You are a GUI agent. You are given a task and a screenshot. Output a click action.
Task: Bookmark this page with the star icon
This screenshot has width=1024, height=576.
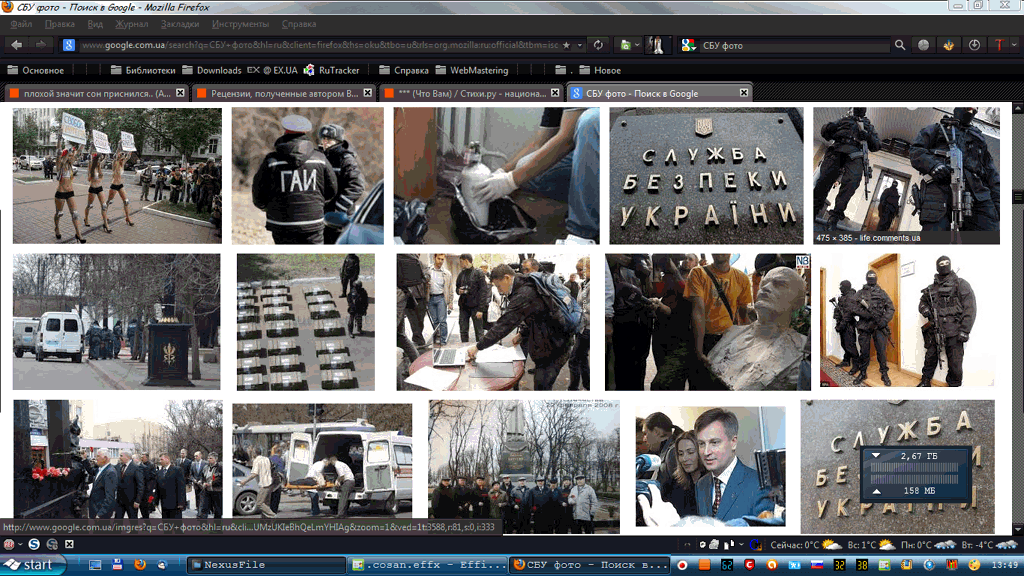[567, 45]
